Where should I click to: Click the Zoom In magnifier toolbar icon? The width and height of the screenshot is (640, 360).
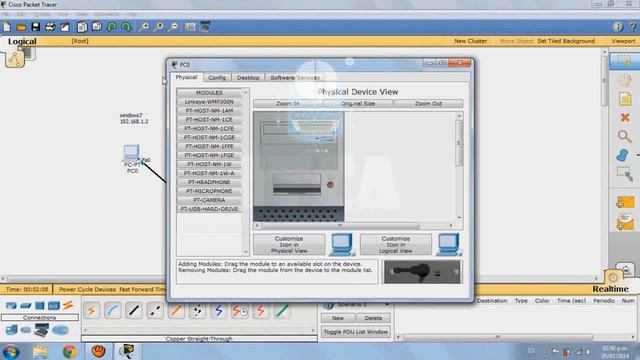(x=143, y=27)
